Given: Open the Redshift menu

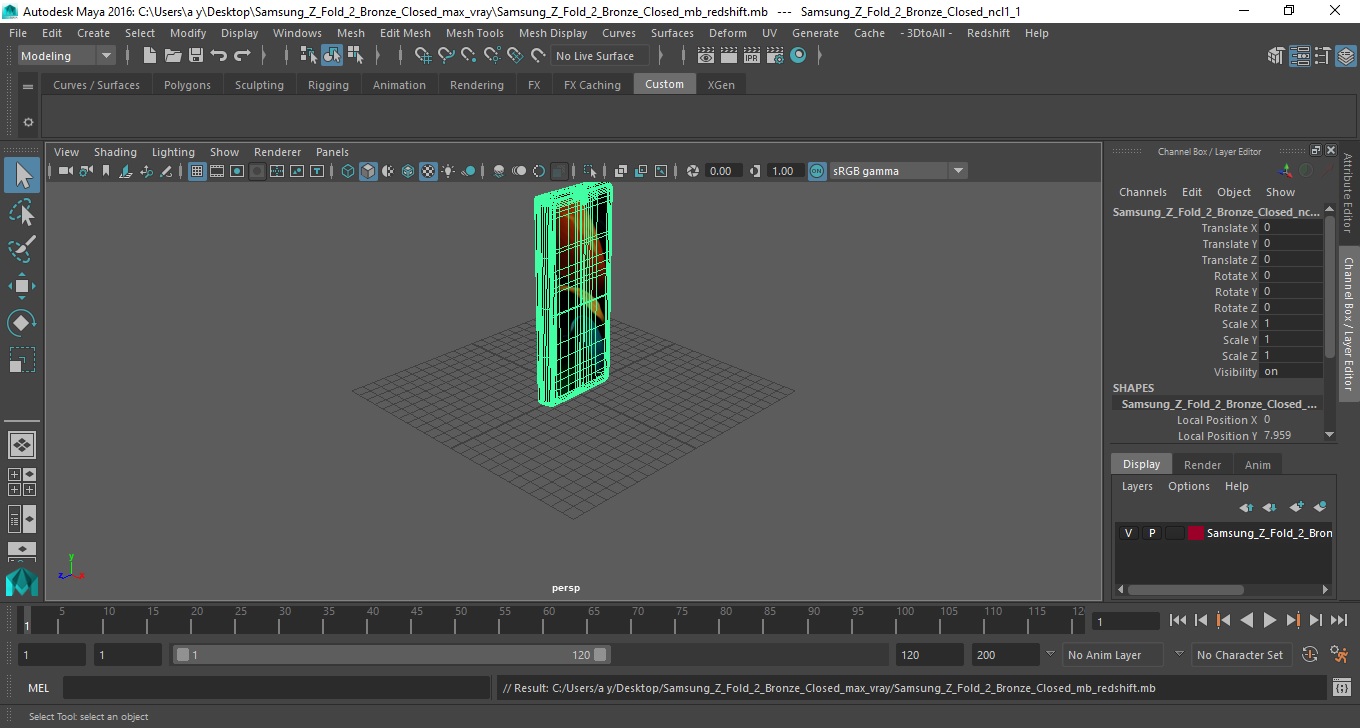Looking at the screenshot, I should click(988, 33).
